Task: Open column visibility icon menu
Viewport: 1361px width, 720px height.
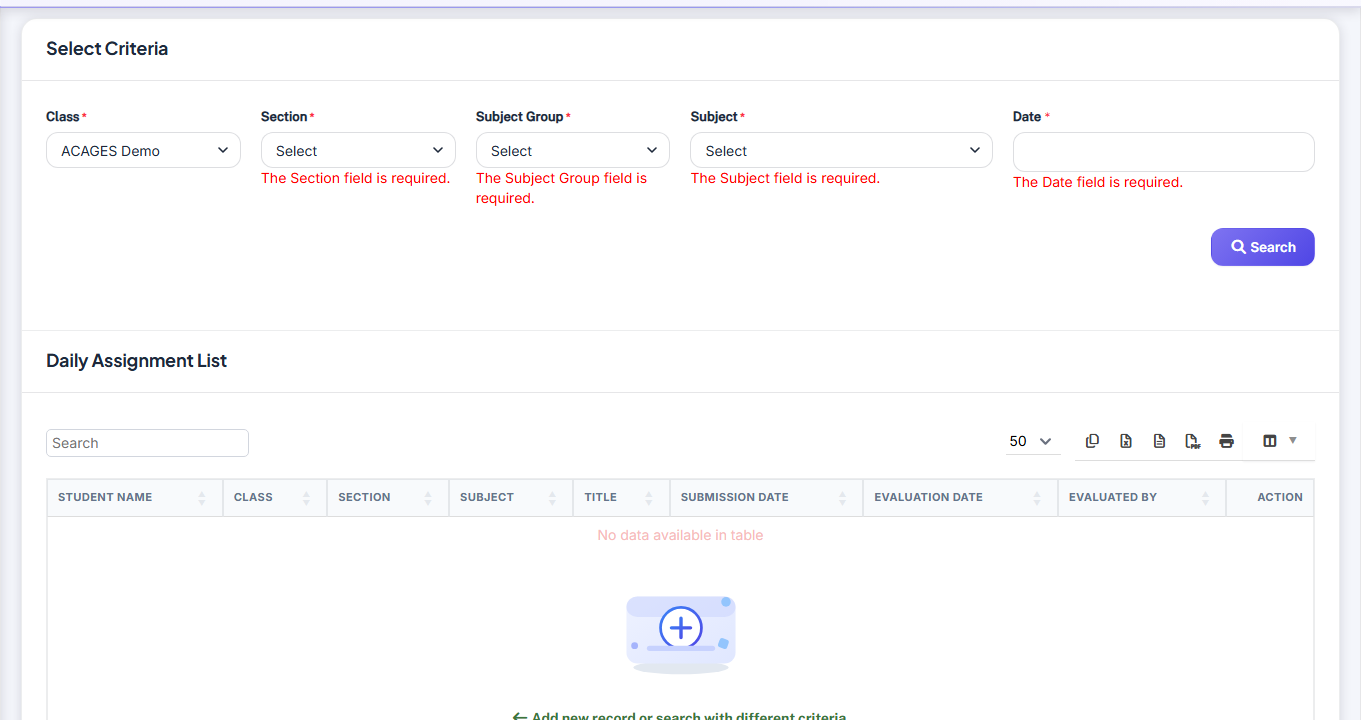Action: coord(1279,441)
